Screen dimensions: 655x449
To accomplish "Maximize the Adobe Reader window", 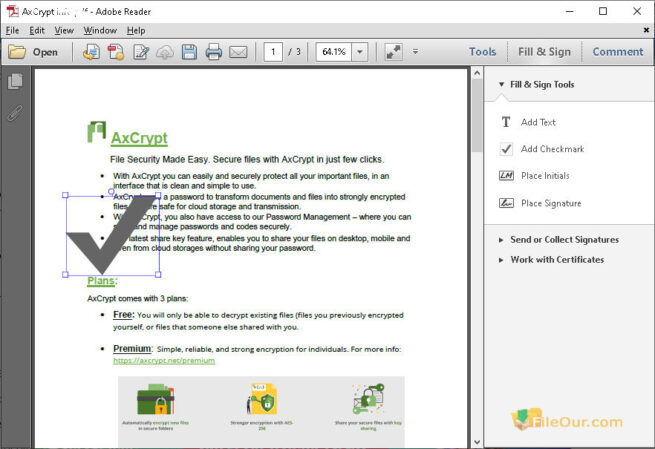I will (603, 11).
